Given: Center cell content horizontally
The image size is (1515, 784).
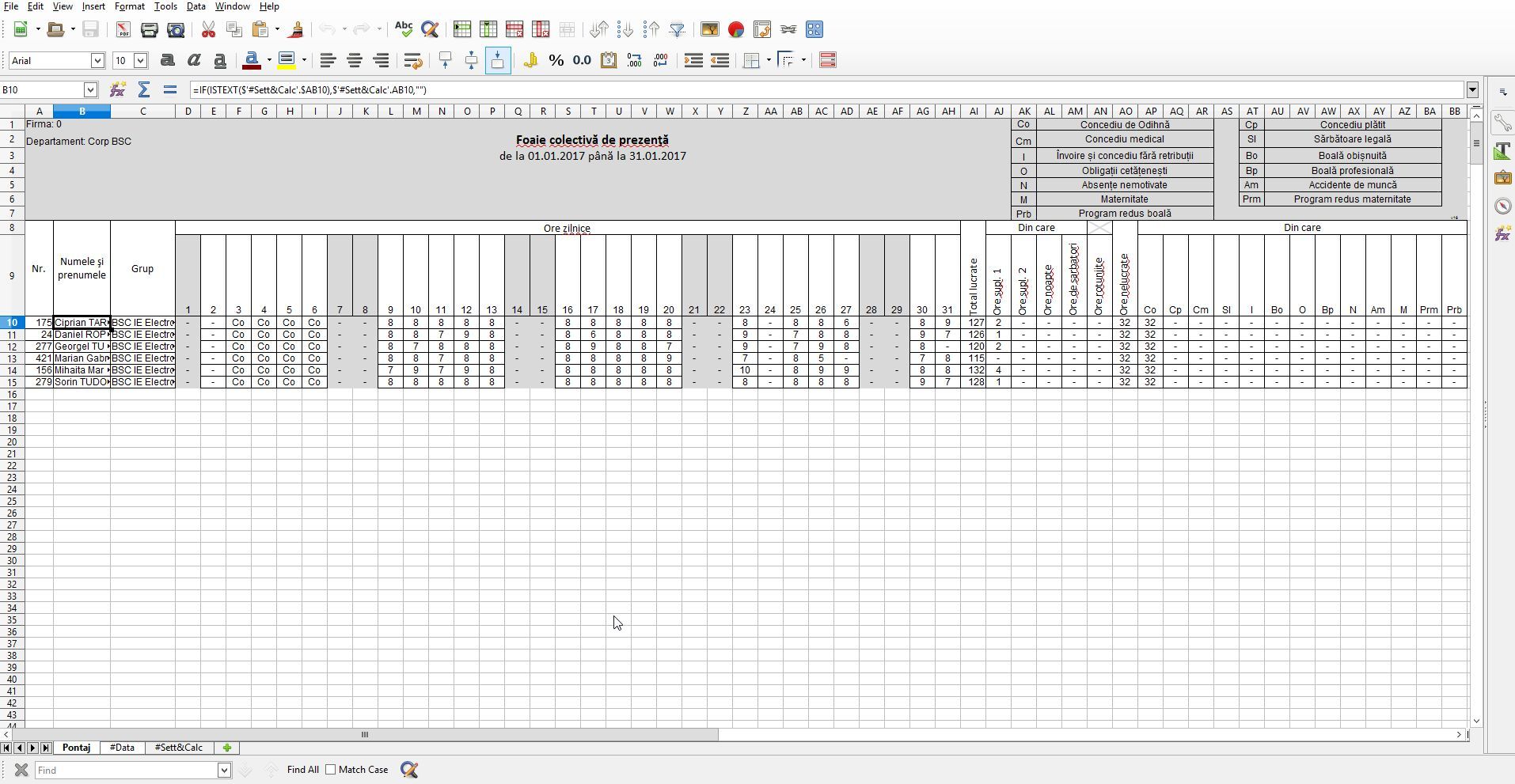Looking at the screenshot, I should pos(355,60).
